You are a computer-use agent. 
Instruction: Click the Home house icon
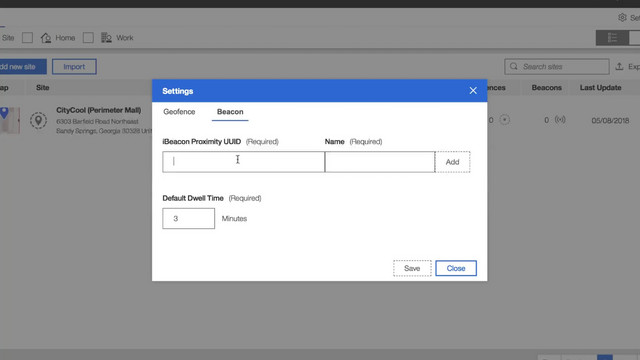click(46, 38)
